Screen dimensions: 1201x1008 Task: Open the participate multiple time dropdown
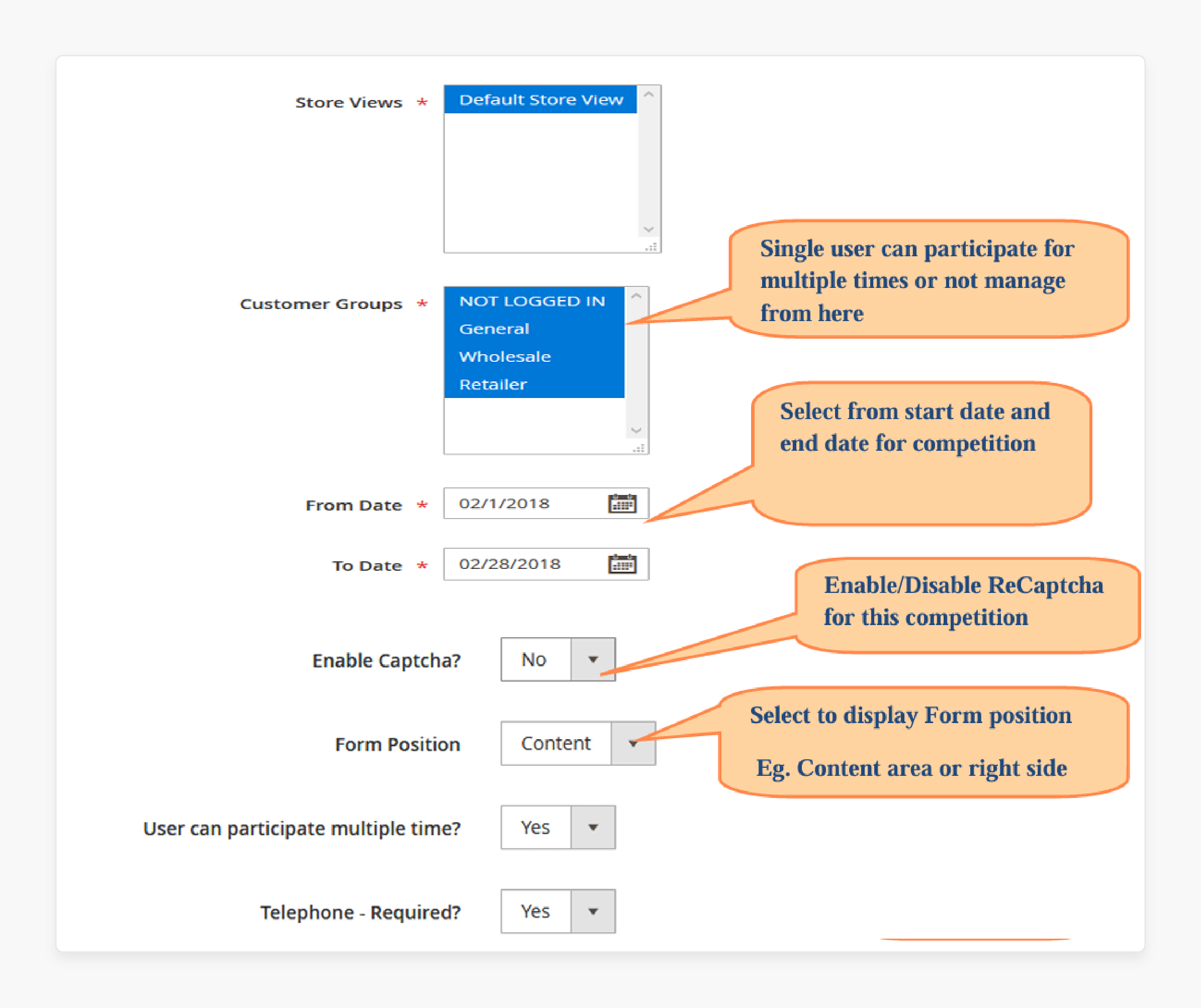558,827
